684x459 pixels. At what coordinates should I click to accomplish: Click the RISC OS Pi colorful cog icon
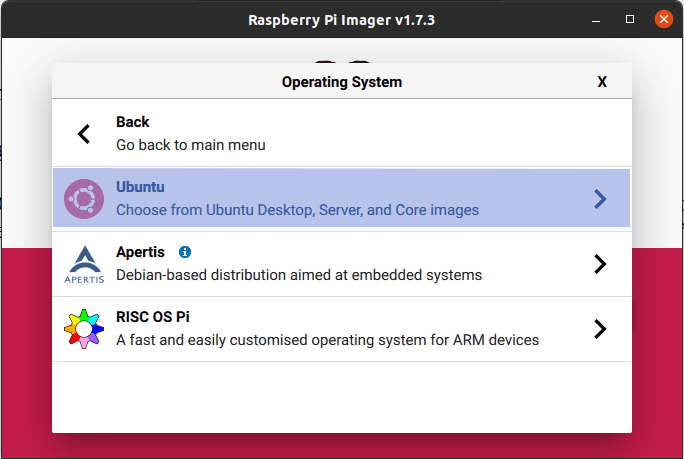(x=84, y=329)
